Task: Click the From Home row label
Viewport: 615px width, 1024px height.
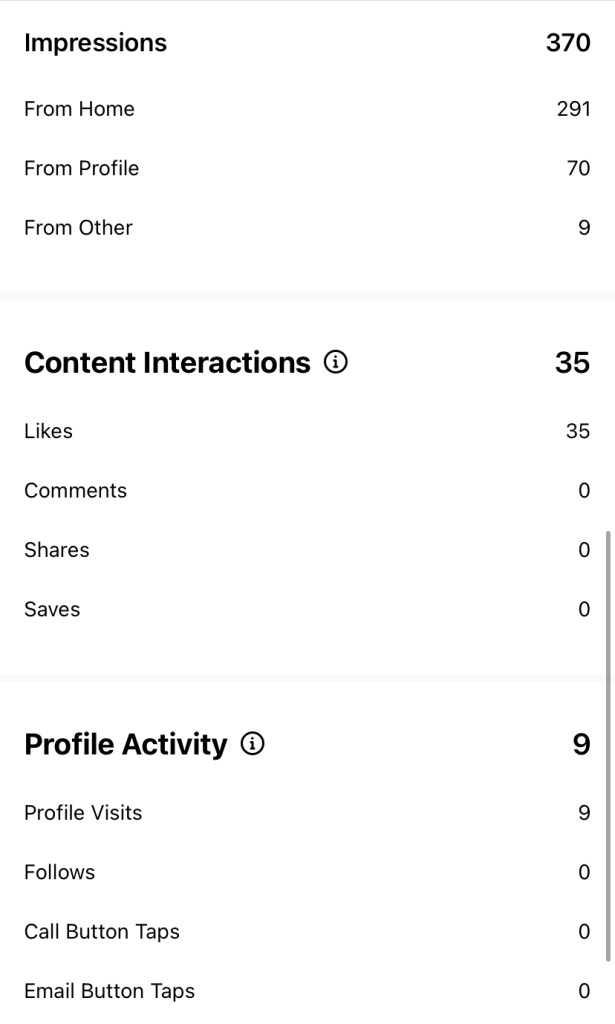Action: click(x=79, y=109)
